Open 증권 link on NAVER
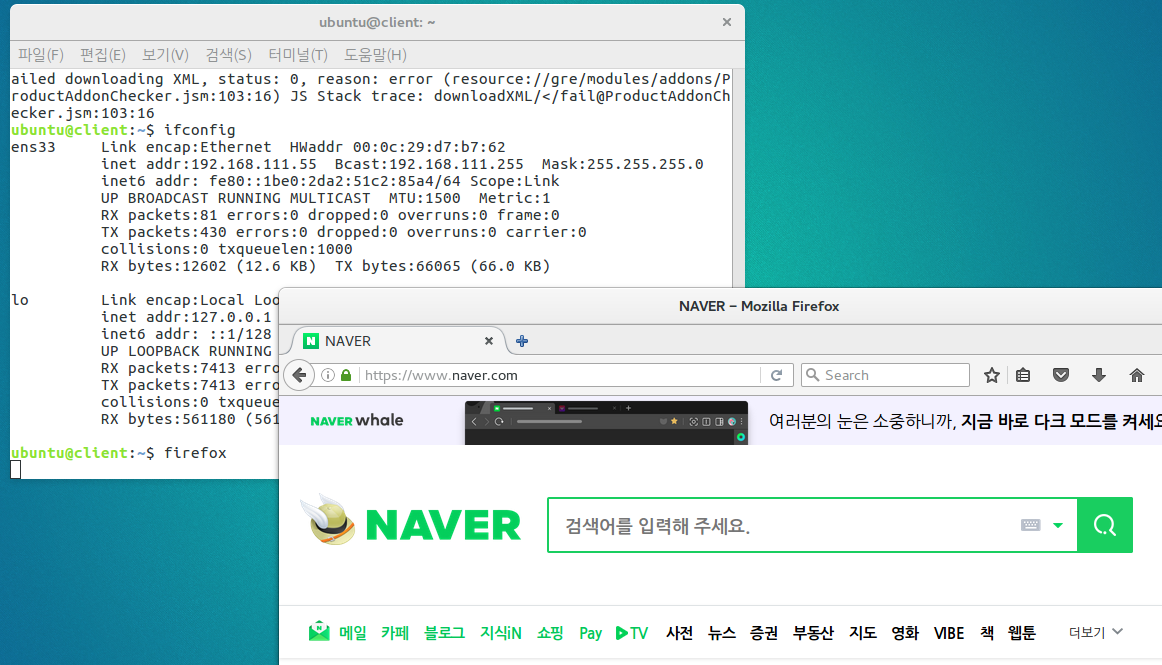 764,632
